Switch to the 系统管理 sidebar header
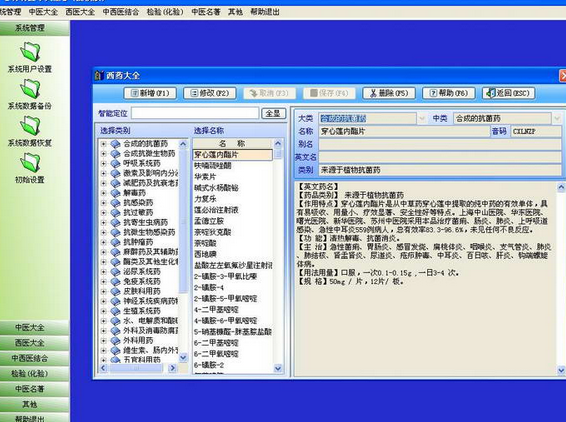 tap(35, 28)
